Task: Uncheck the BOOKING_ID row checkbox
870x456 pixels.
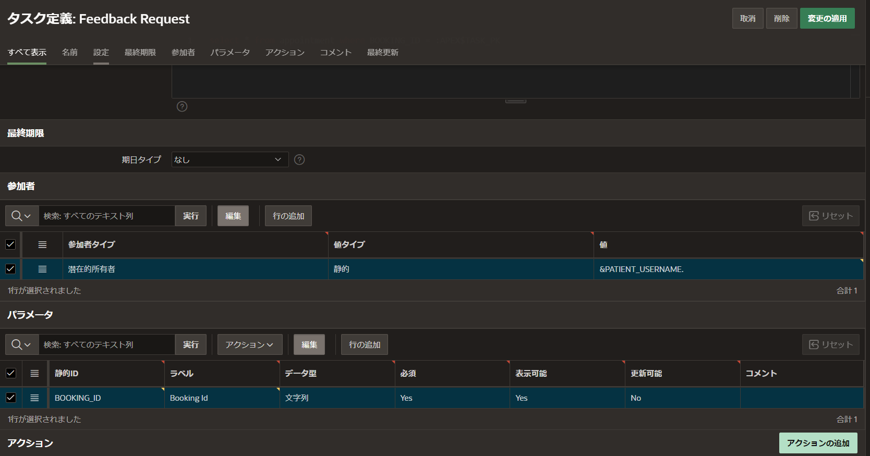Action: (x=11, y=398)
